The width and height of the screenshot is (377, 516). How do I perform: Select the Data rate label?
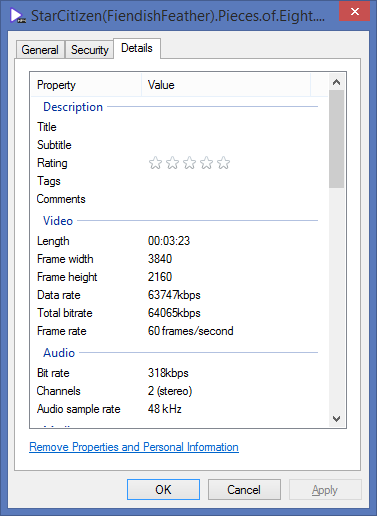pyautogui.click(x=59, y=295)
